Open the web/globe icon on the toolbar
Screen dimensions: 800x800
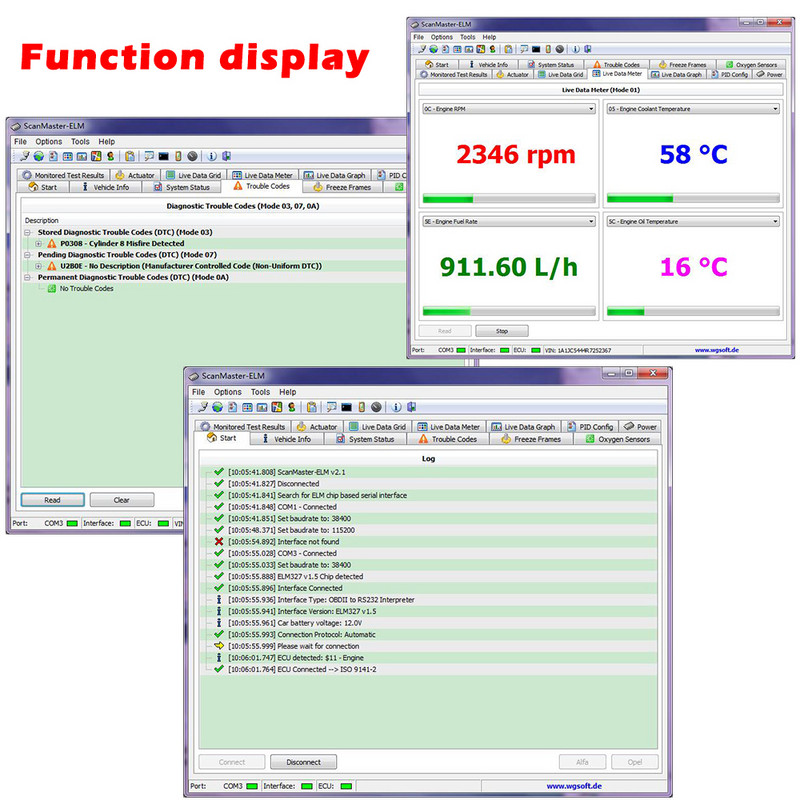(217, 407)
